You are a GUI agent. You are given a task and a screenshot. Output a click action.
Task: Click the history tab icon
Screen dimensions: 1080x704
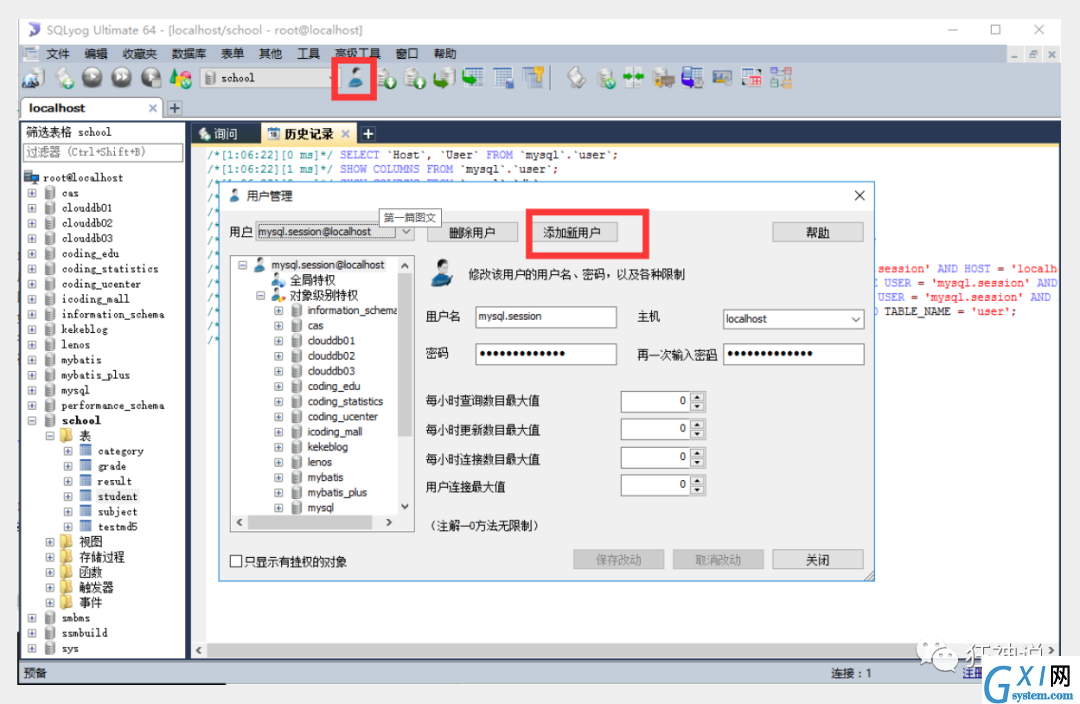pos(273,134)
